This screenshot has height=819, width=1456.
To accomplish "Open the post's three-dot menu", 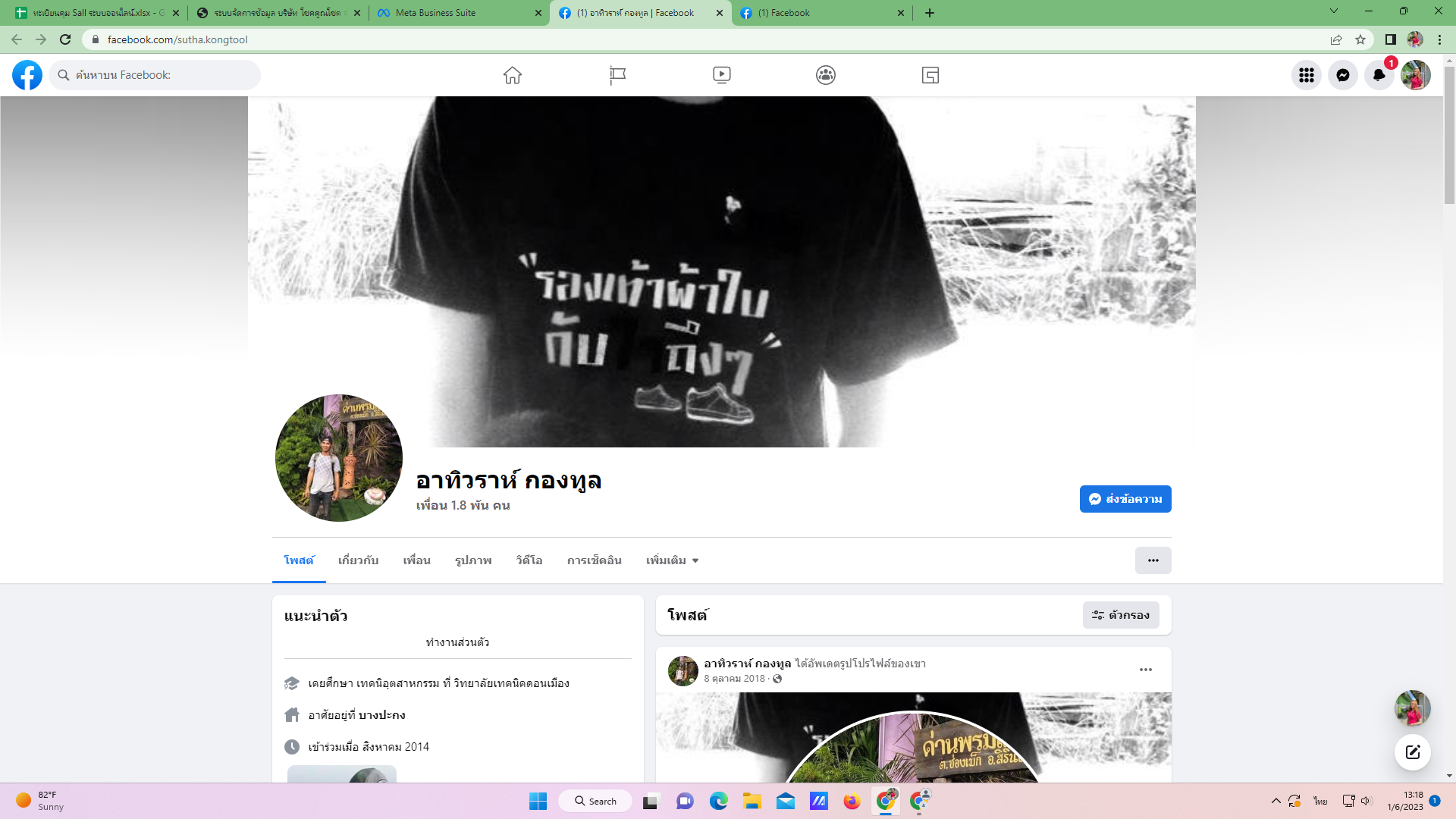I will pos(1145,670).
